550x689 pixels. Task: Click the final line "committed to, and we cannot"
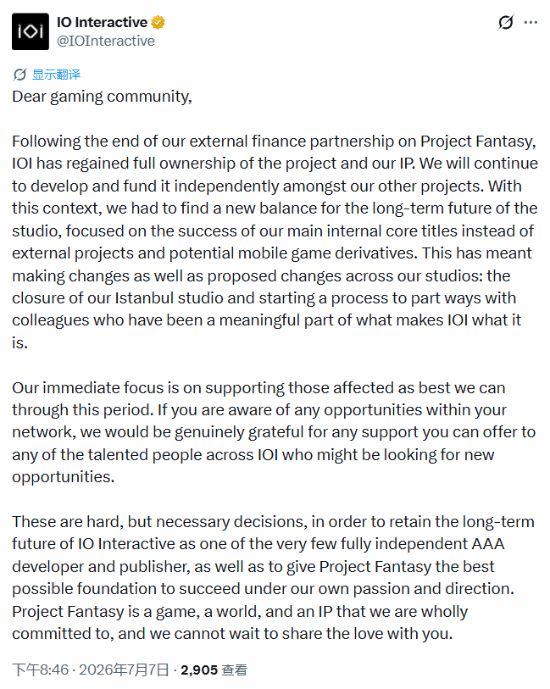(x=232, y=633)
